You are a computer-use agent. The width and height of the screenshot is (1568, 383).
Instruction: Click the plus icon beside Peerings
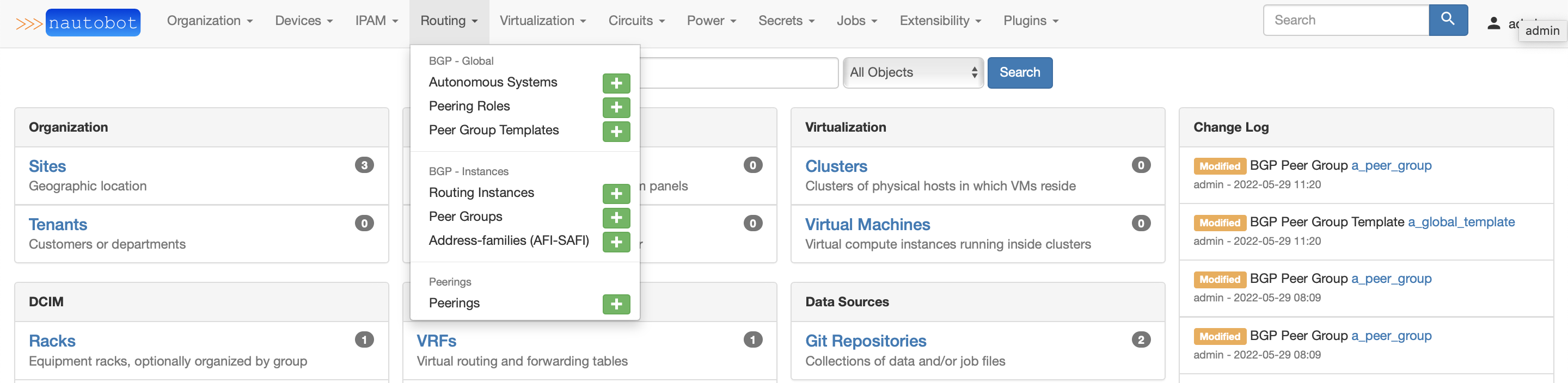[x=616, y=304]
